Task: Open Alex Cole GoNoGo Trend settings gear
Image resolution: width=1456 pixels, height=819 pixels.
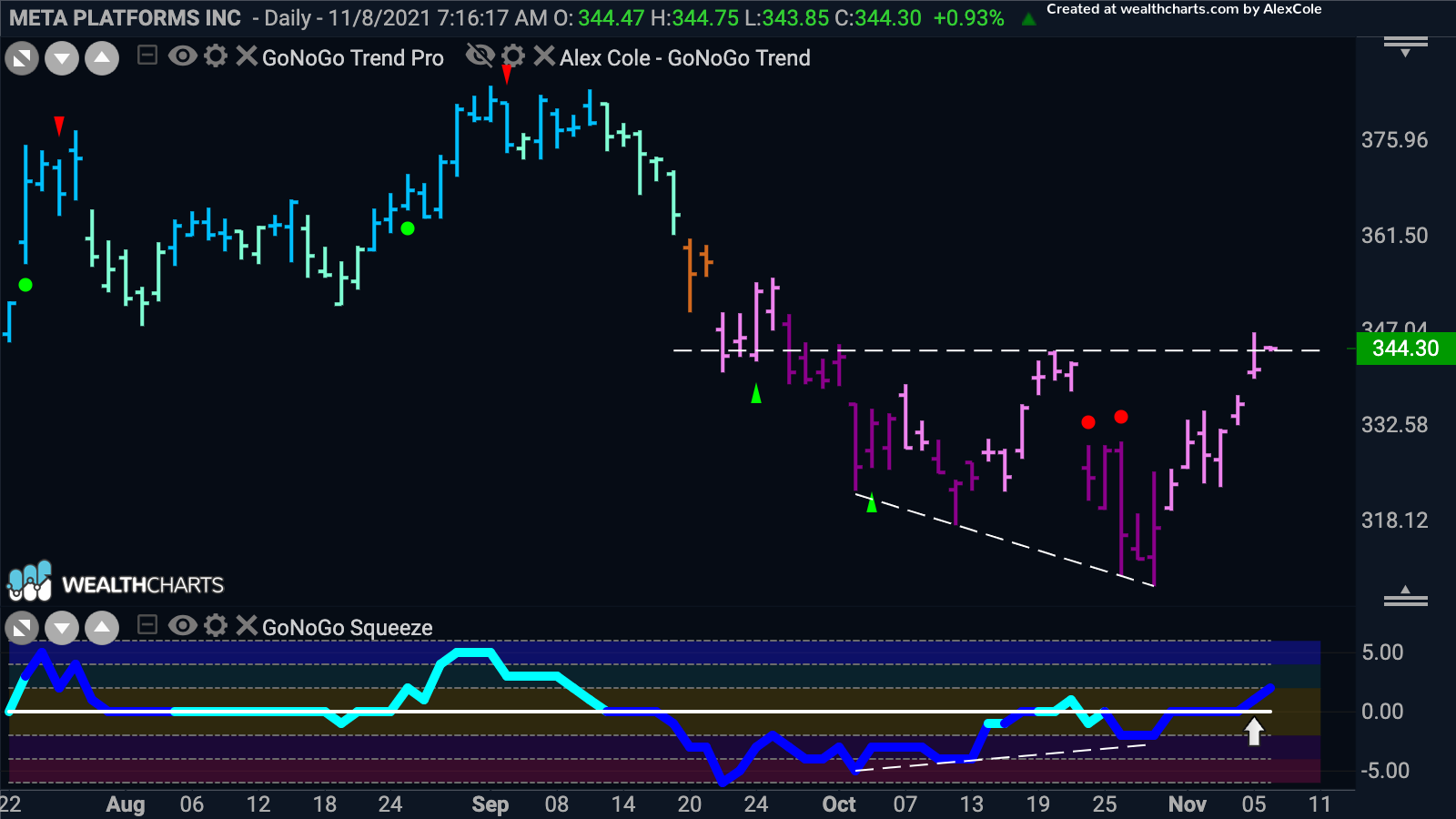Action: 513,56
